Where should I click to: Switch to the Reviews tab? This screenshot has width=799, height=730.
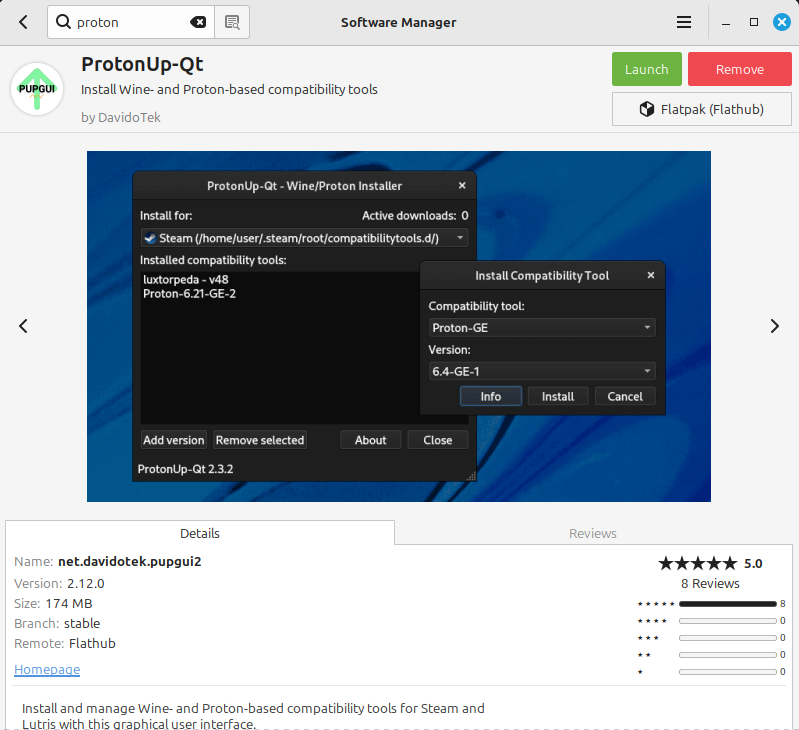click(593, 533)
